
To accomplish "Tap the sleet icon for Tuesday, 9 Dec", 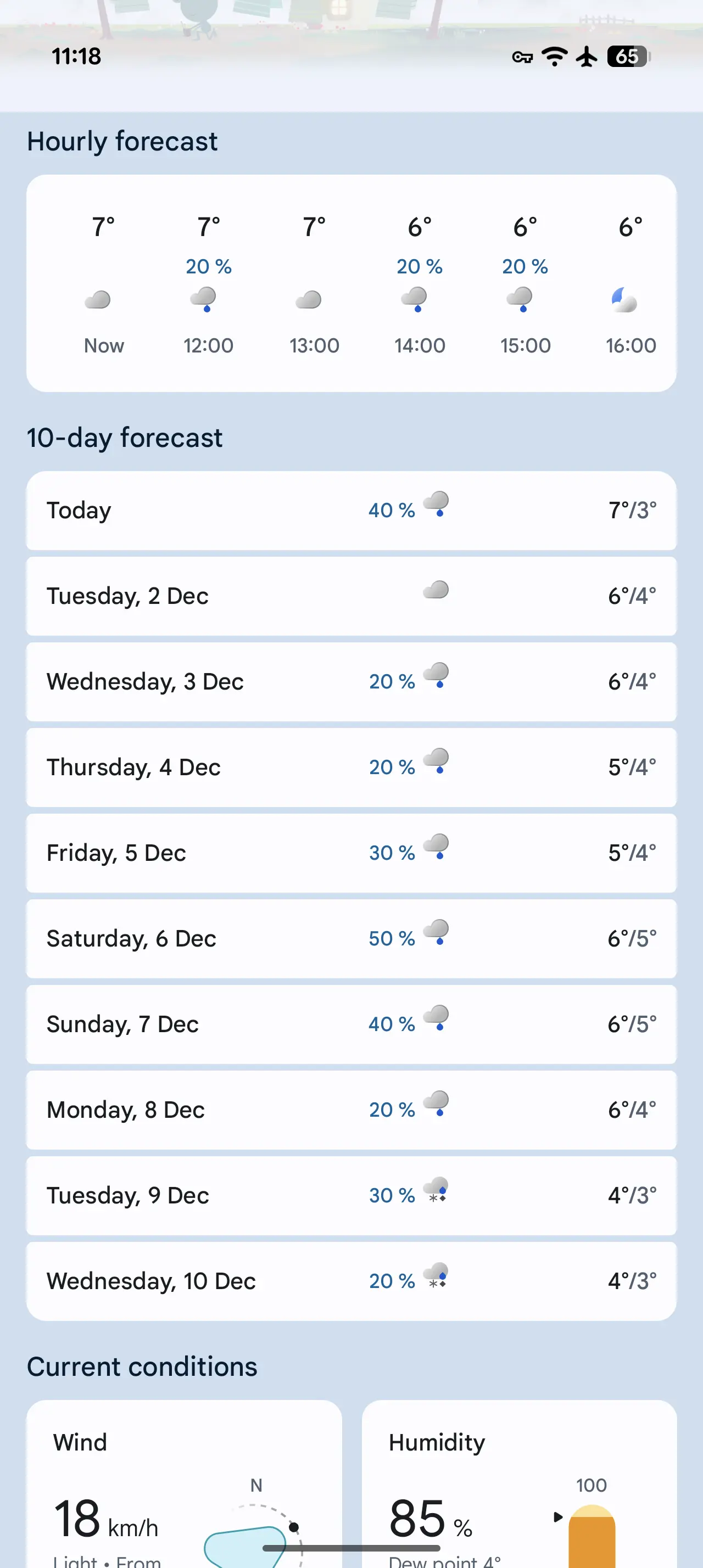I will pos(437,1189).
